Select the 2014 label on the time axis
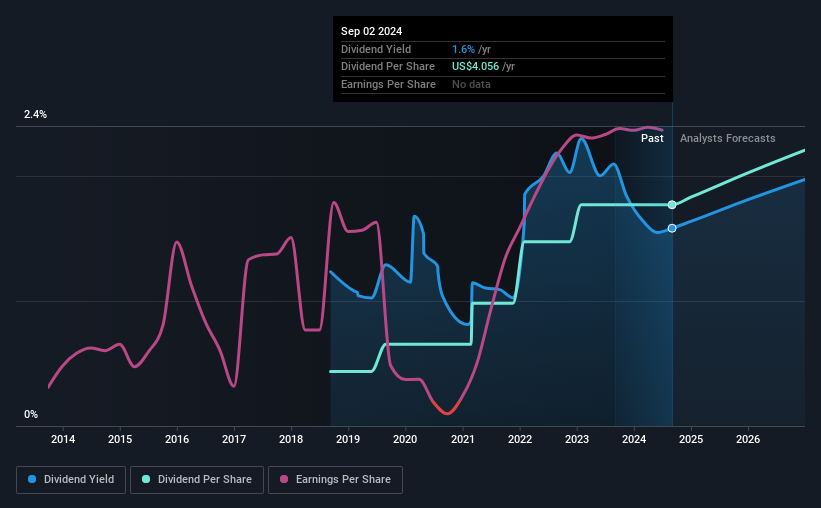 point(63,439)
